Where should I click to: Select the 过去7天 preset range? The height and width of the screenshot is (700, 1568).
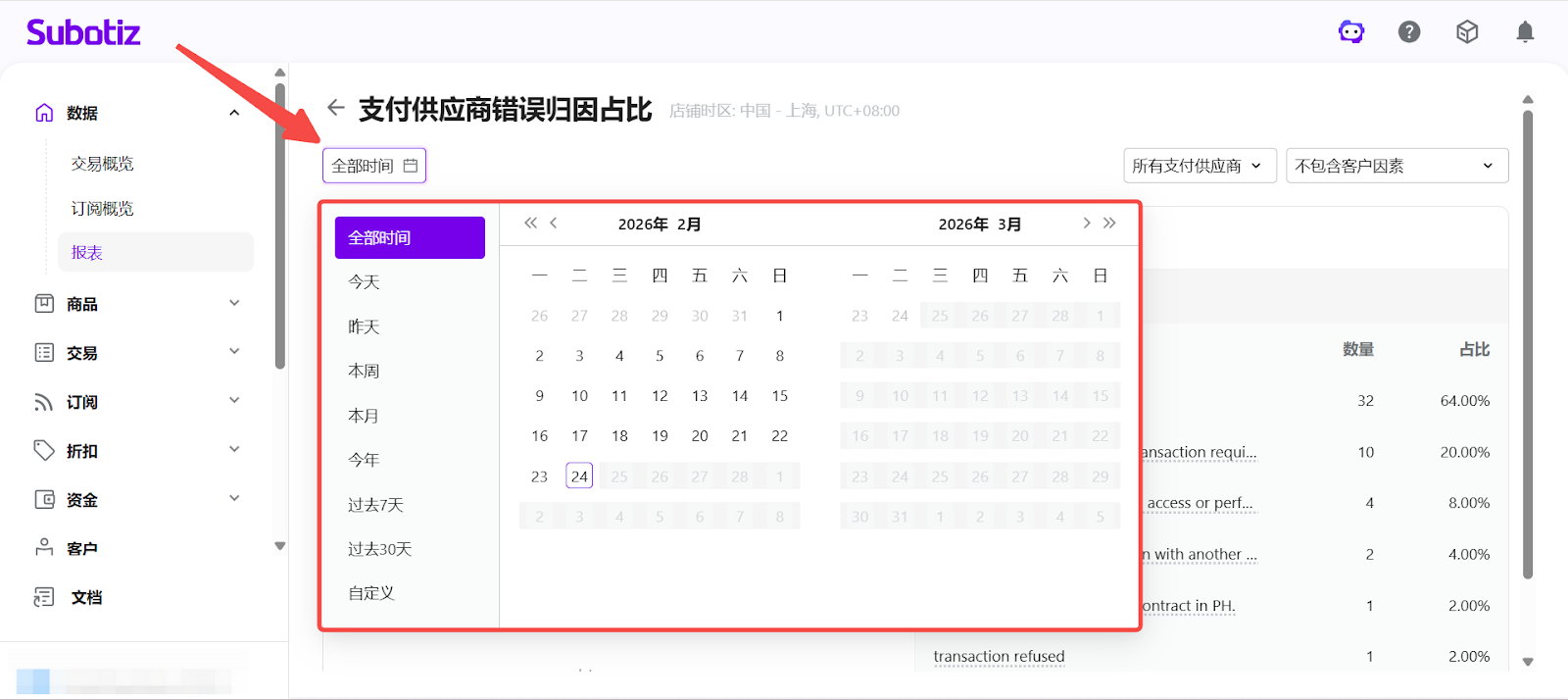click(376, 505)
